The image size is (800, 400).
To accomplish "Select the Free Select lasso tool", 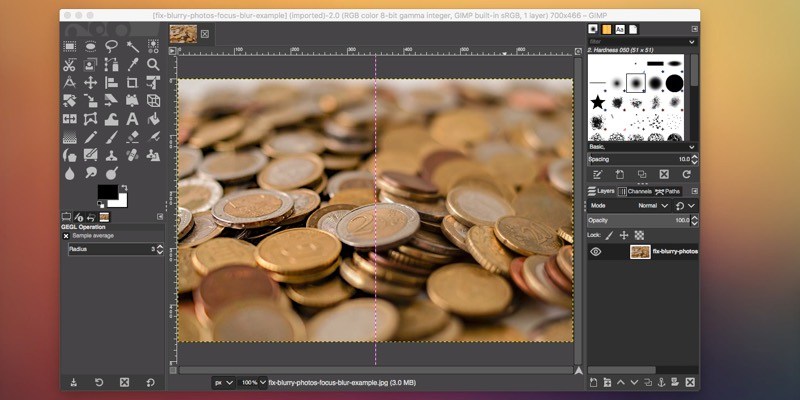I will 111,46.
